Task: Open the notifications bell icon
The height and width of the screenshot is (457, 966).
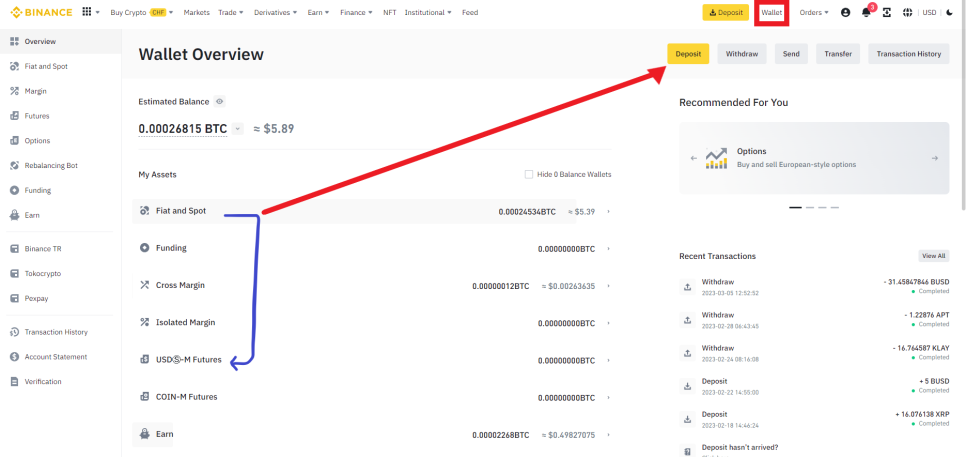Action: click(x=866, y=12)
